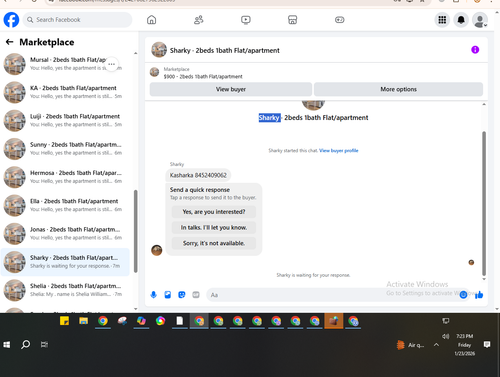
Task: Open the Facebook logo home link
Action: 11,20
